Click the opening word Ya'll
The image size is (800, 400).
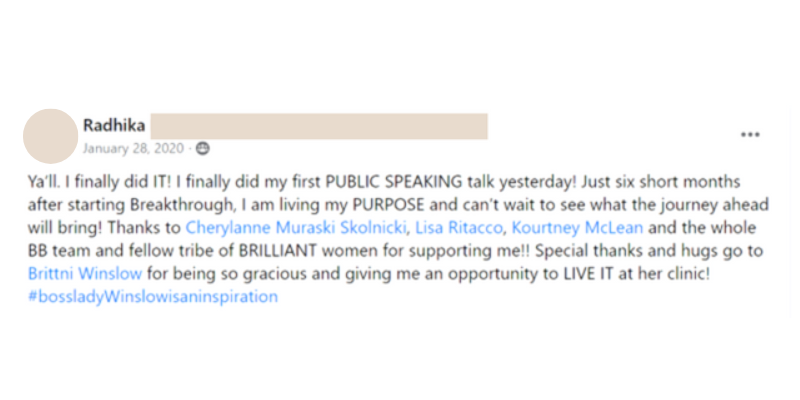42,182
